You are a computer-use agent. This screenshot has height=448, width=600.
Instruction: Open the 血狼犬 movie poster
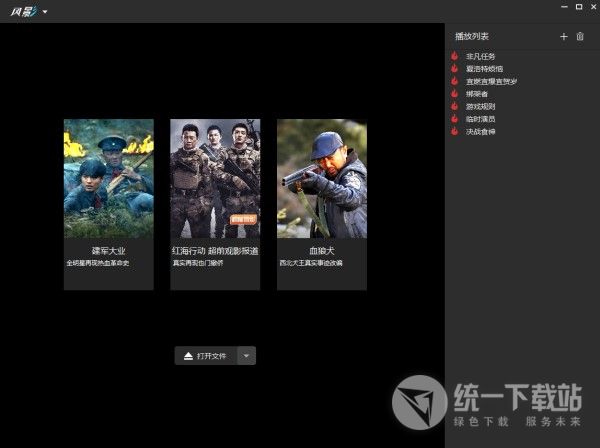322,179
